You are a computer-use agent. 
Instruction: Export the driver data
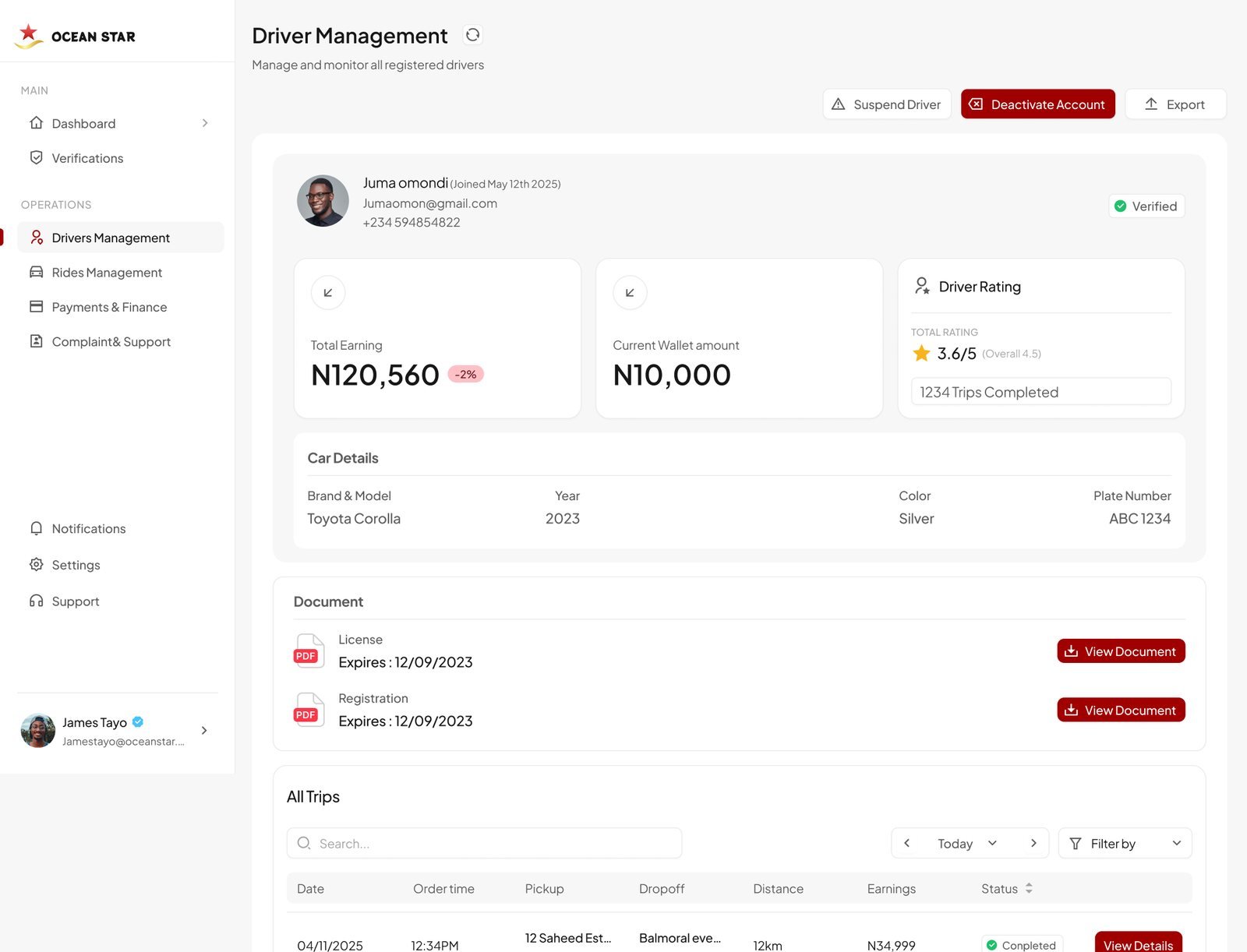[1175, 104]
